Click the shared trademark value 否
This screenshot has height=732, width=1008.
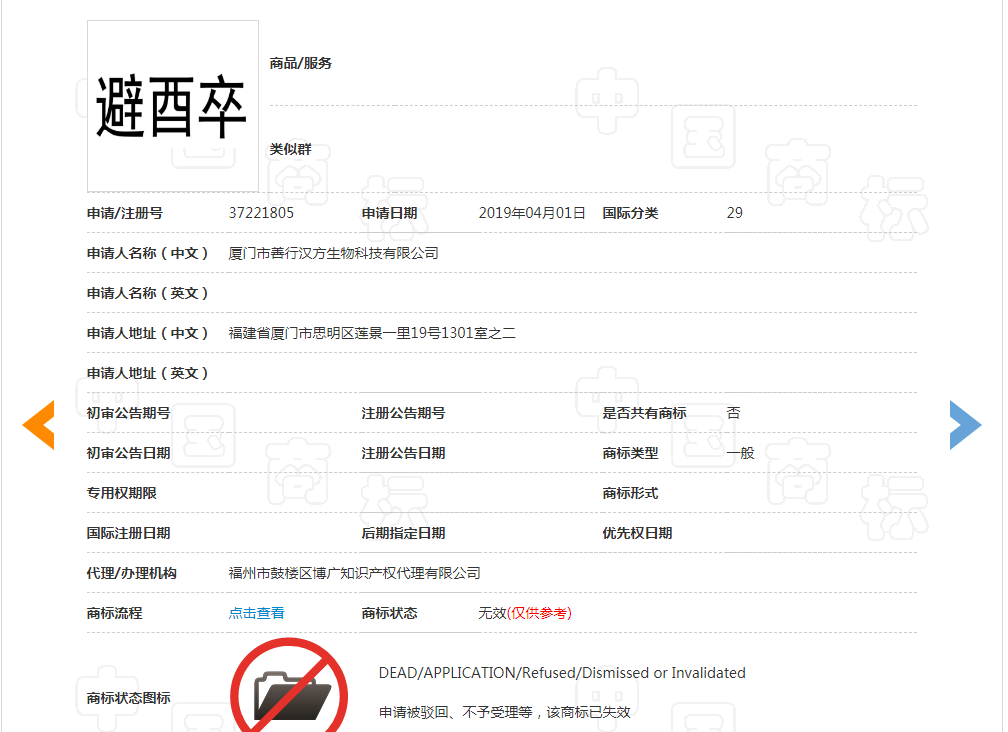(733, 413)
